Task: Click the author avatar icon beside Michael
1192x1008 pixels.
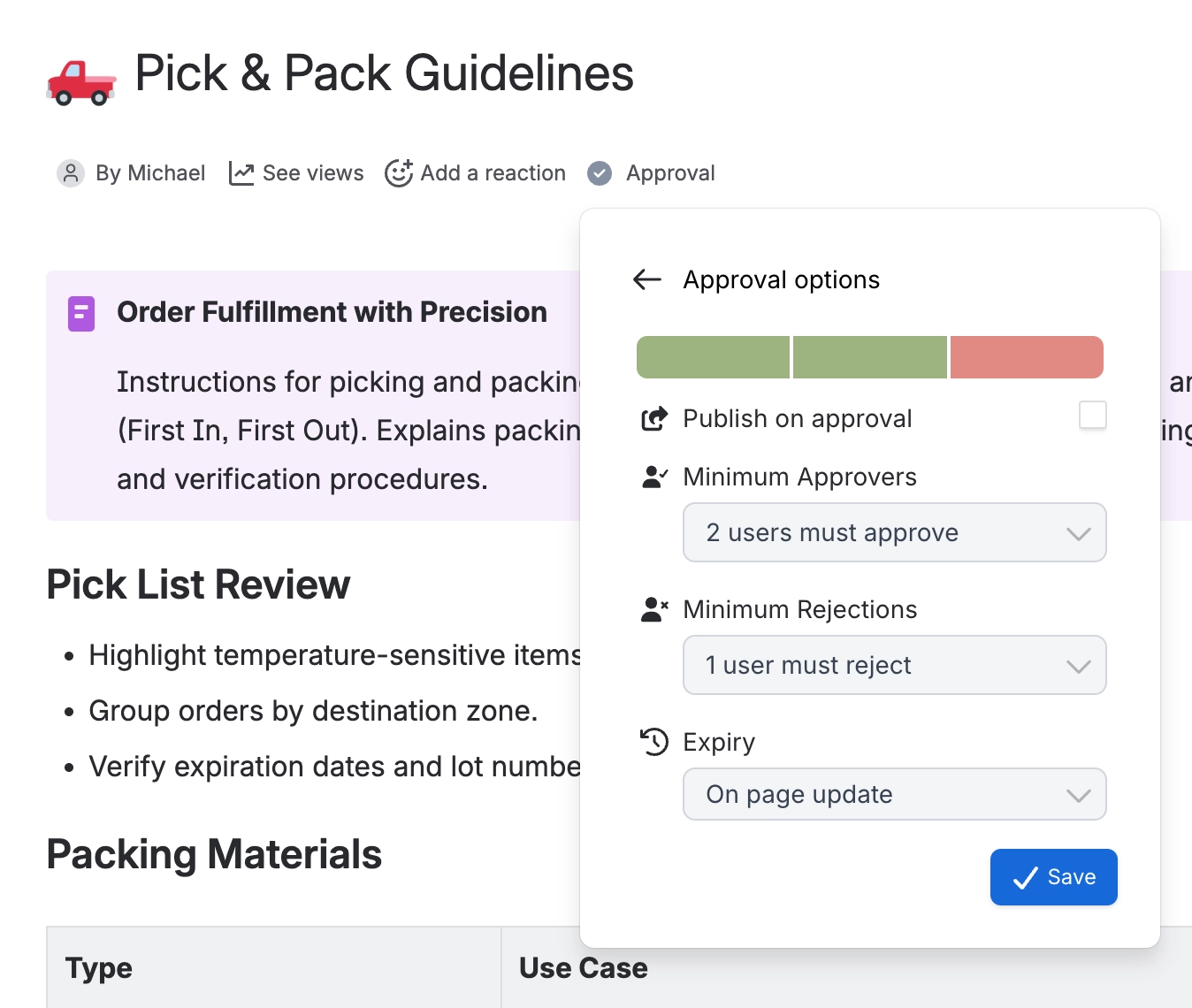Action: pyautogui.click(x=71, y=173)
